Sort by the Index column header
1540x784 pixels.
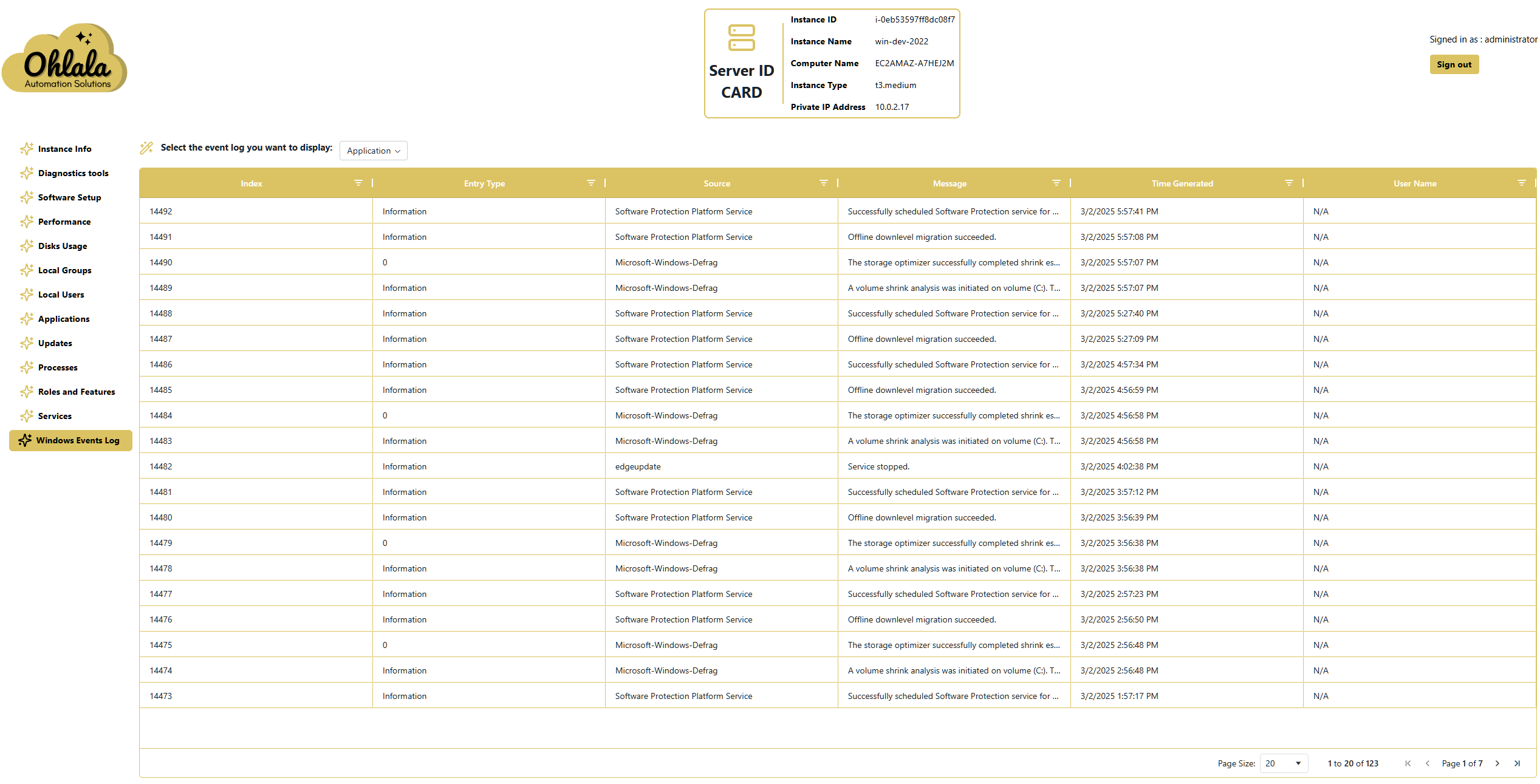pos(252,183)
